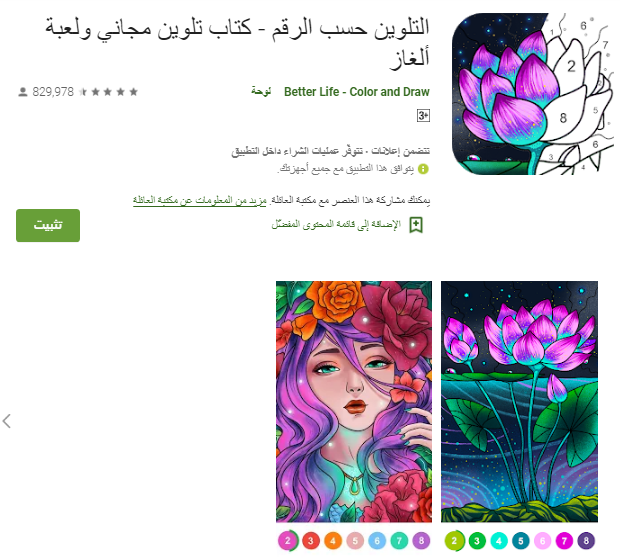The width and height of the screenshot is (620, 558).
Task: Select light blue color swatch number 6
Action: pos(377,541)
